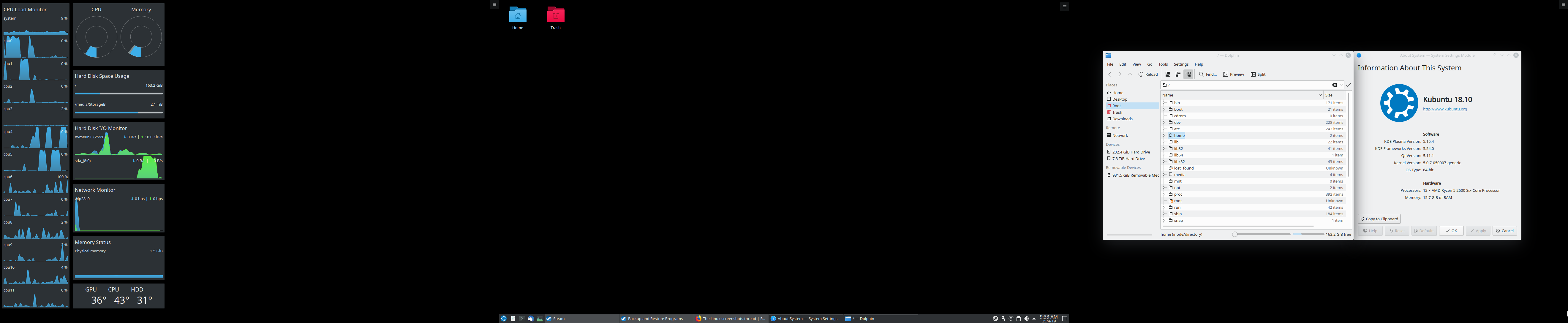Confirm location with the checkmark icon
This screenshot has width=1568, height=323.
pos(1348,85)
